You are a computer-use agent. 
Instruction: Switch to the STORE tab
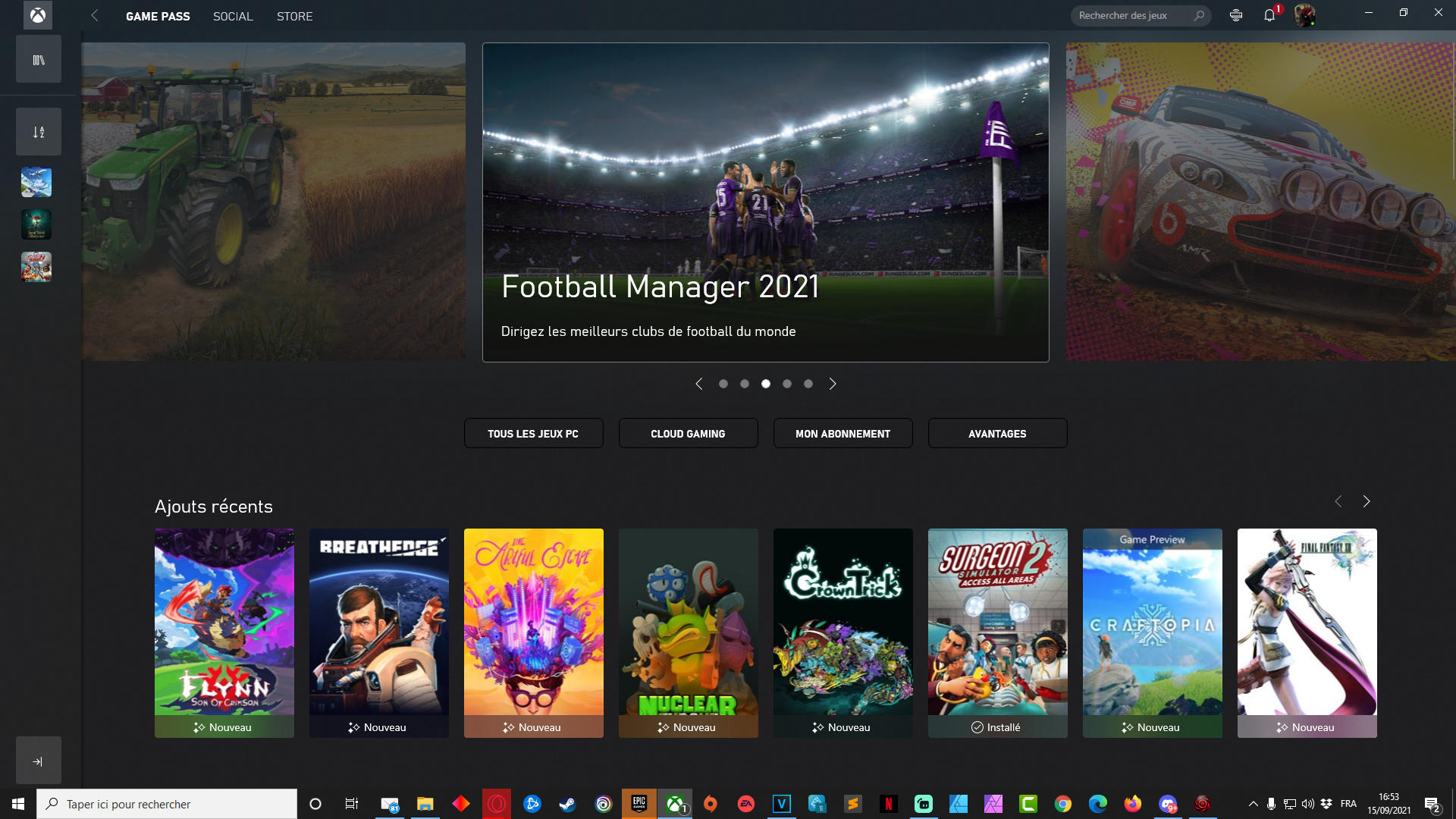[294, 16]
